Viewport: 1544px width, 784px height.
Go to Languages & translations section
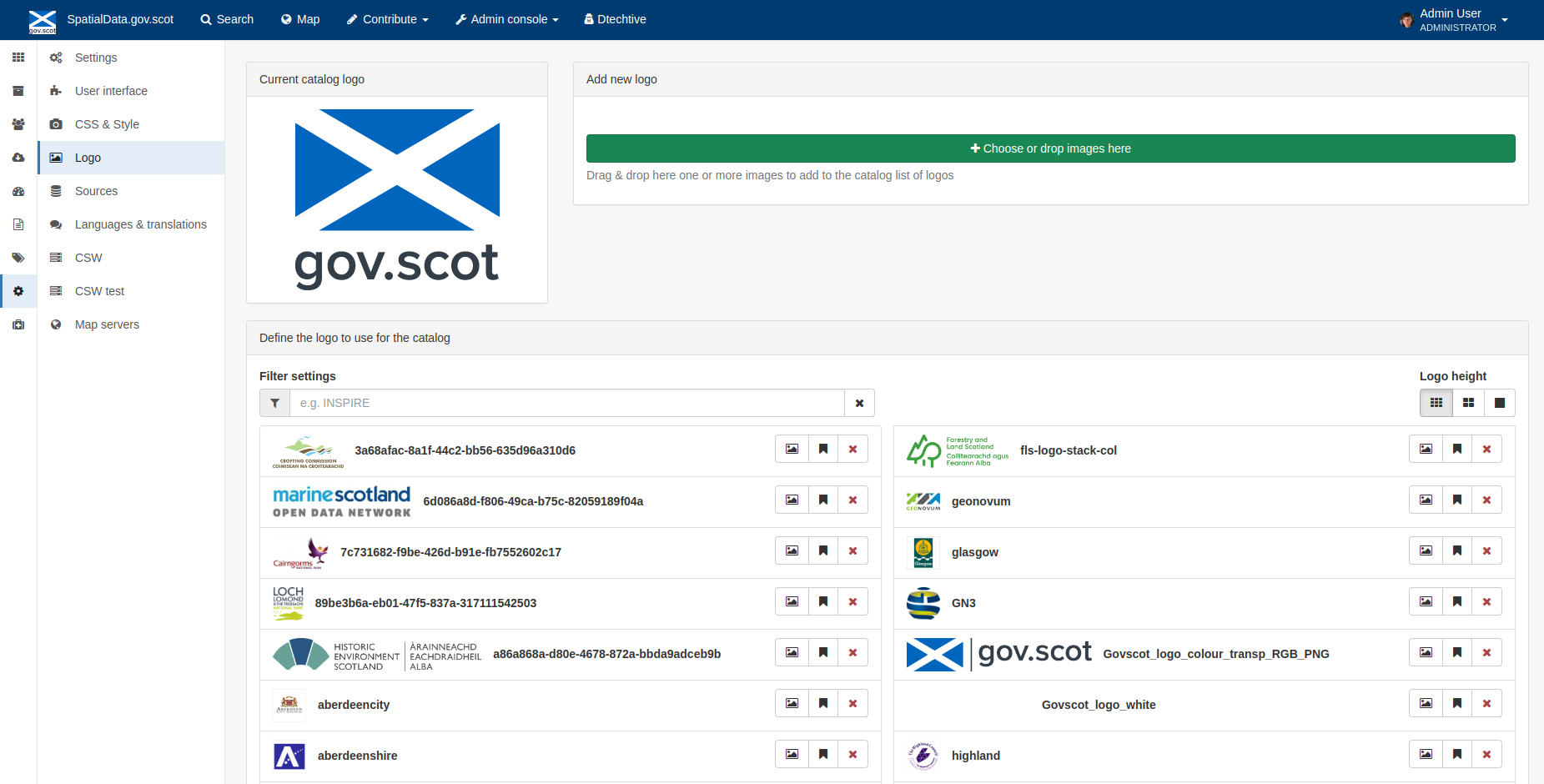140,224
